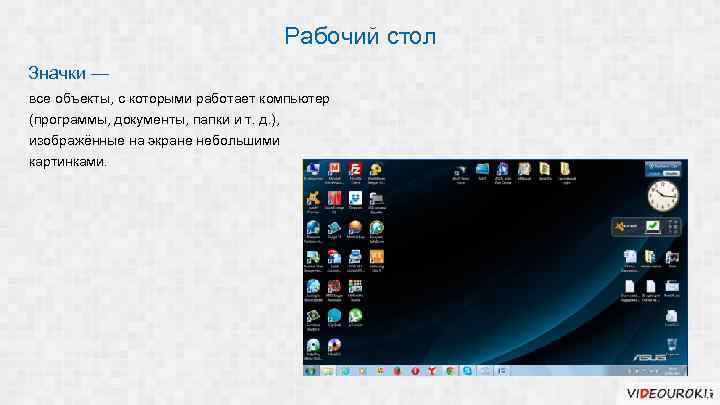Open File Explorer from the taskbar

[x=328, y=371]
